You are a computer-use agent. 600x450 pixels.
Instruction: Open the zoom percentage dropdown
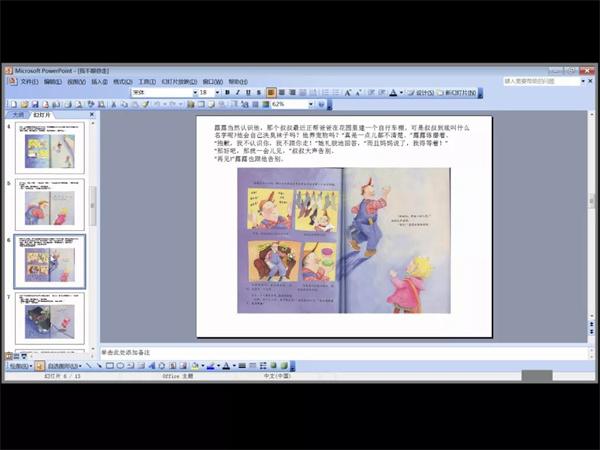(x=311, y=104)
